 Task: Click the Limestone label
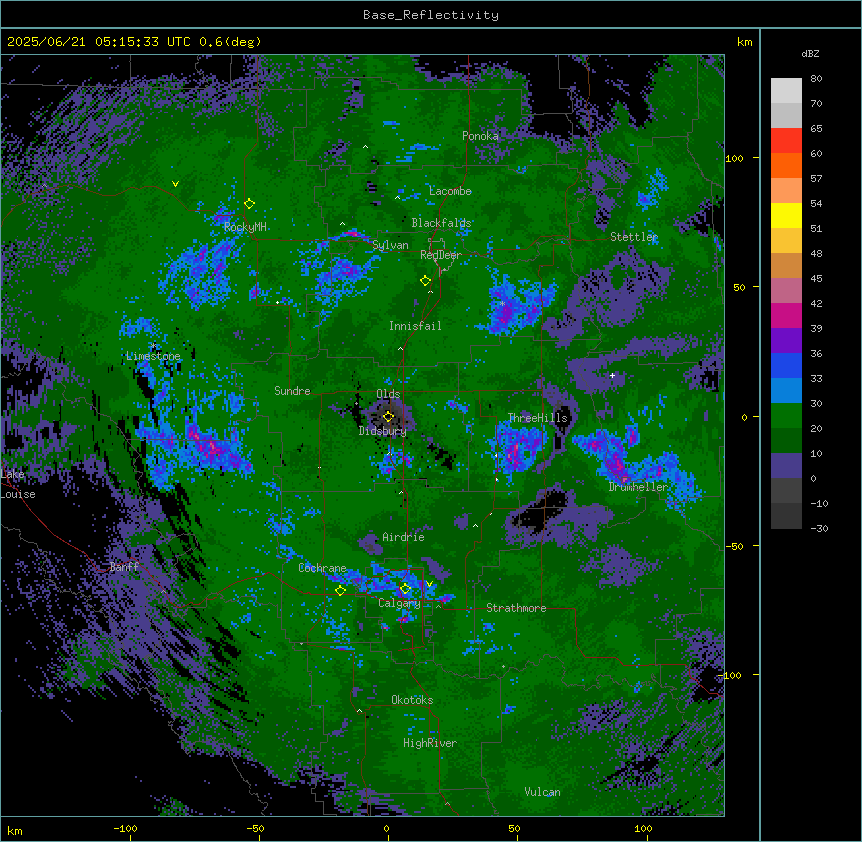153,356
